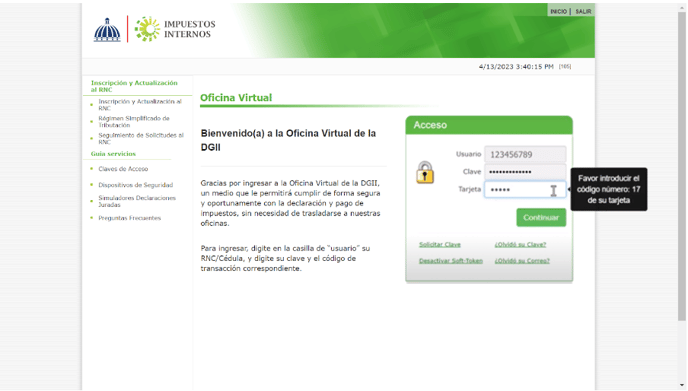
Task: Open Simuladores Declaraciones Juradas
Action: pos(137,201)
